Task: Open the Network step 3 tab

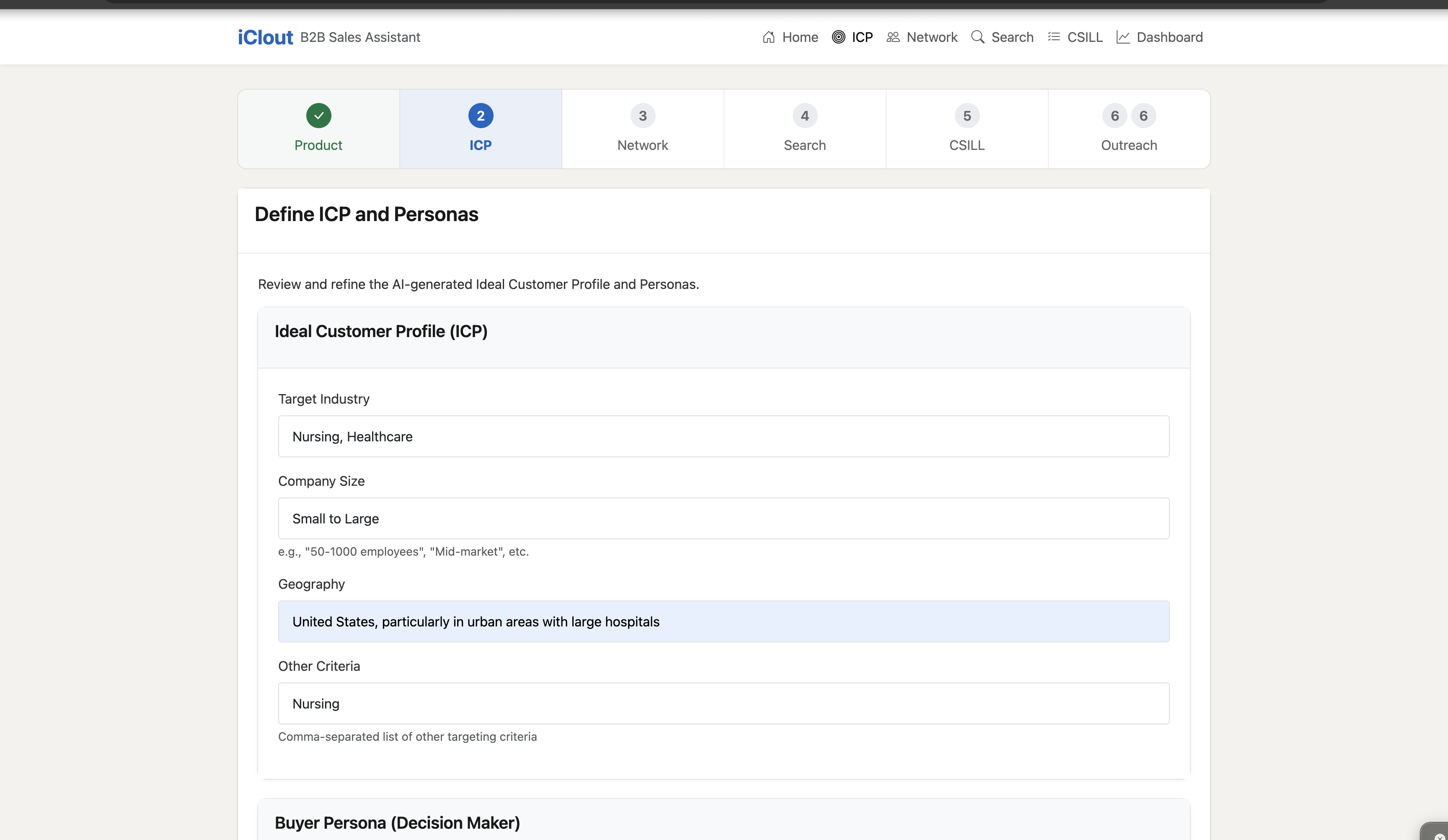Action: point(642,129)
